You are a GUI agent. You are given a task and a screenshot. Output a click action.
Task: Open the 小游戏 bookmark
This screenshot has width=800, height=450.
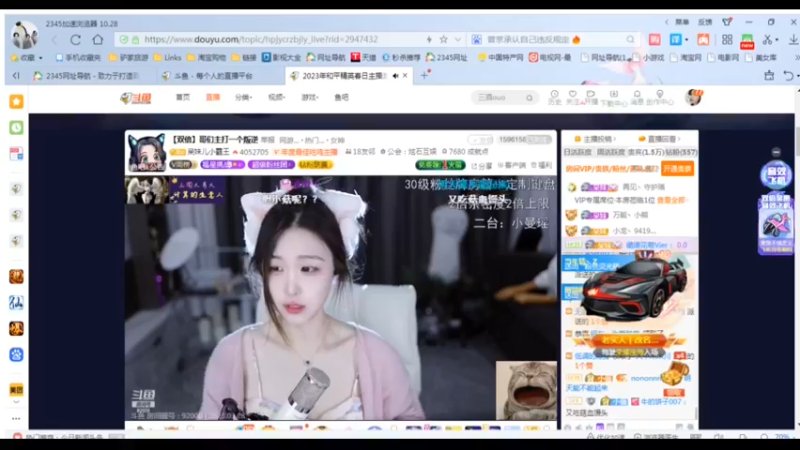pyautogui.click(x=648, y=58)
